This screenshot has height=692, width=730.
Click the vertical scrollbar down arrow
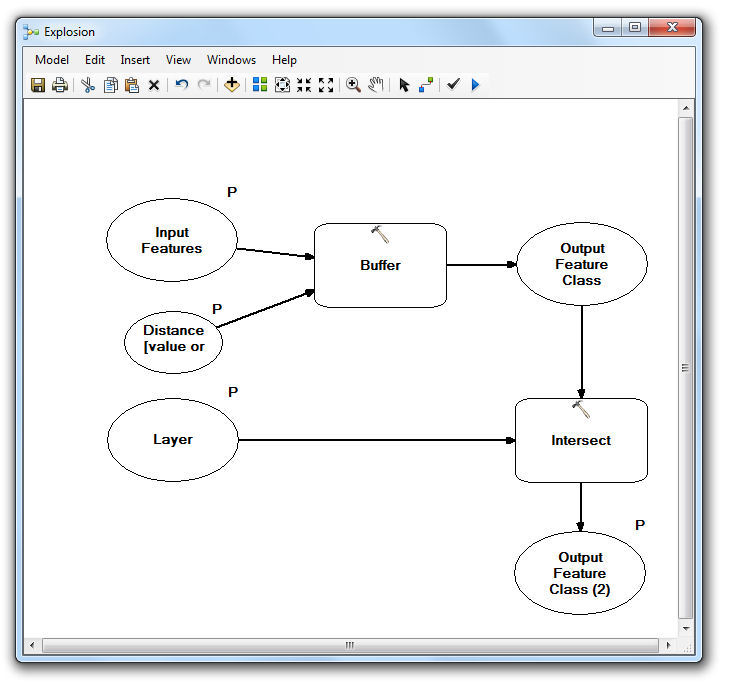[x=686, y=629]
